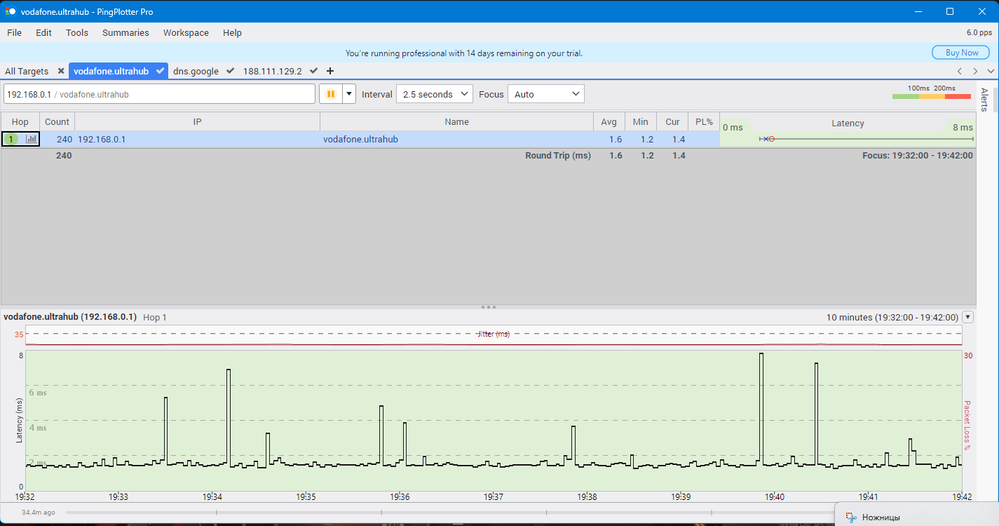Select IP 192.168.0.1 in hop row
999x526 pixels.
point(101,139)
